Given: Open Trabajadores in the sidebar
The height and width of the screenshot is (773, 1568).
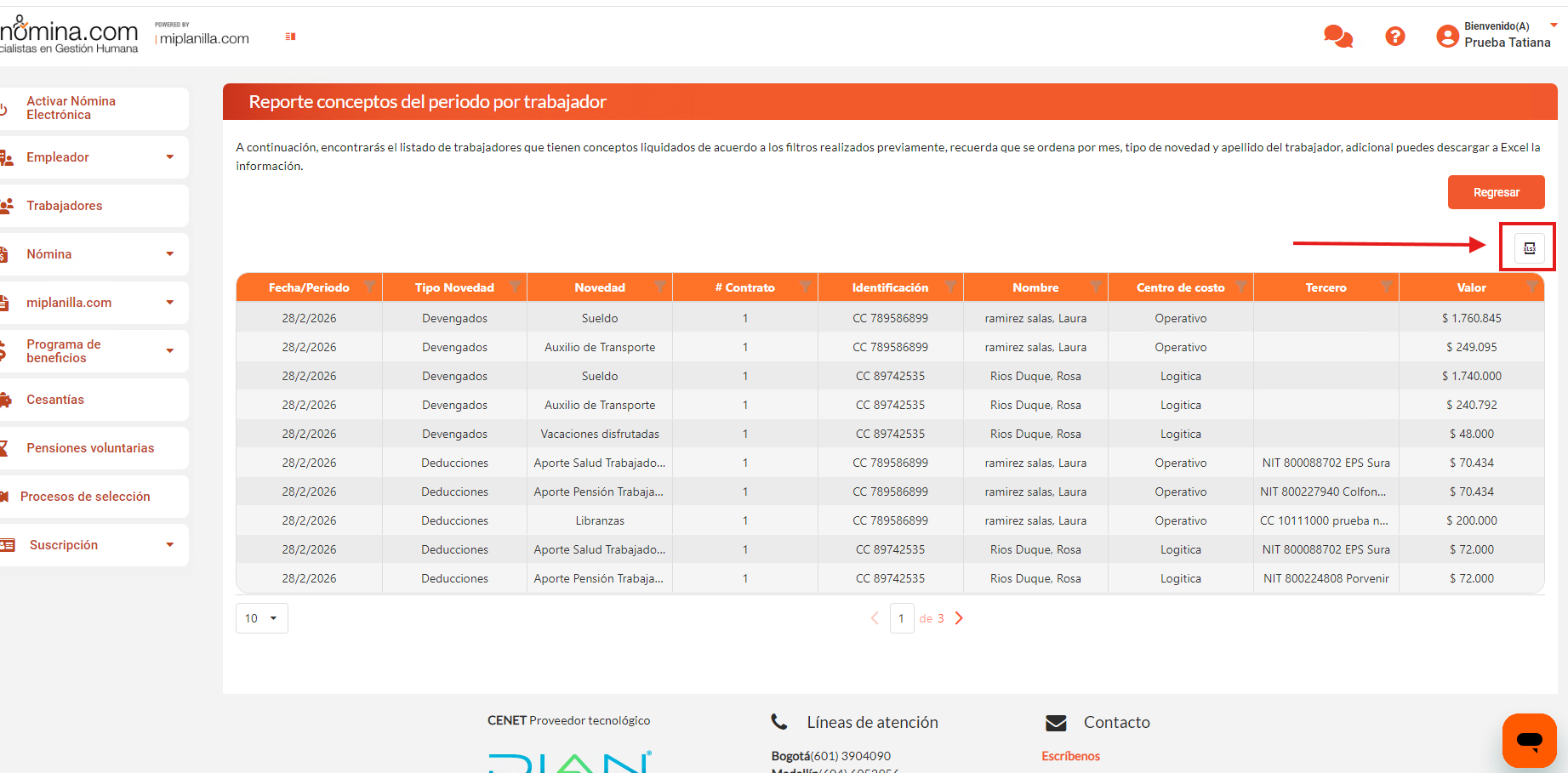Looking at the screenshot, I should pos(65,206).
